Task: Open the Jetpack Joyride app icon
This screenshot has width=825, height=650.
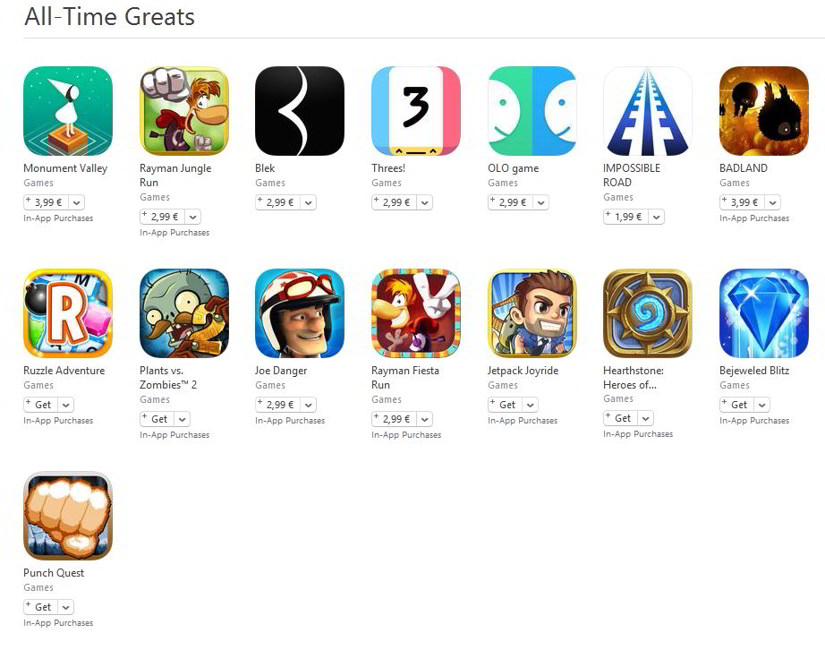Action: coord(532,313)
